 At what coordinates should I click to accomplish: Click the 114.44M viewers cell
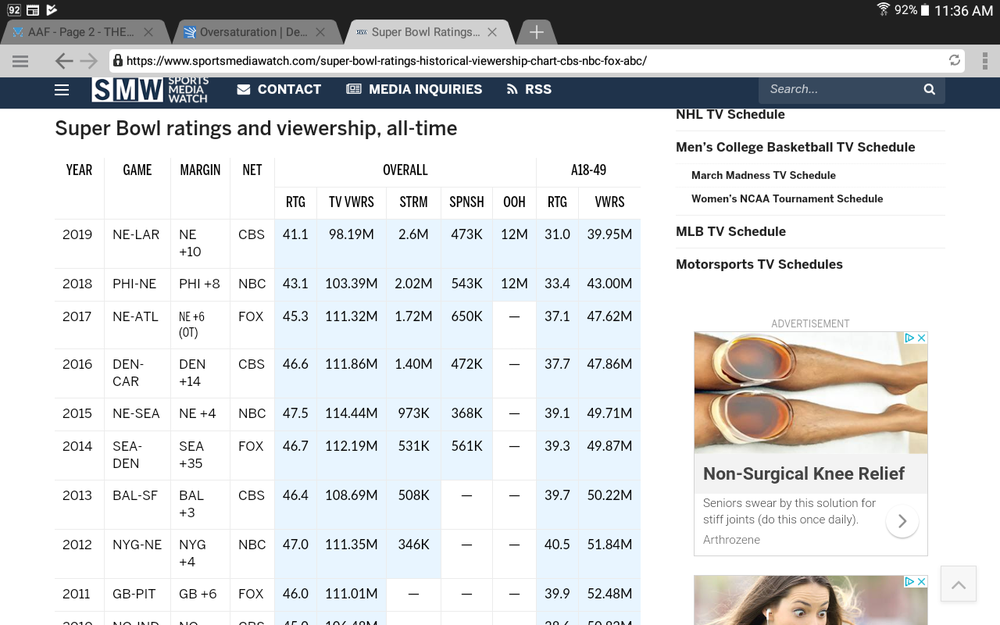pyautogui.click(x=351, y=413)
